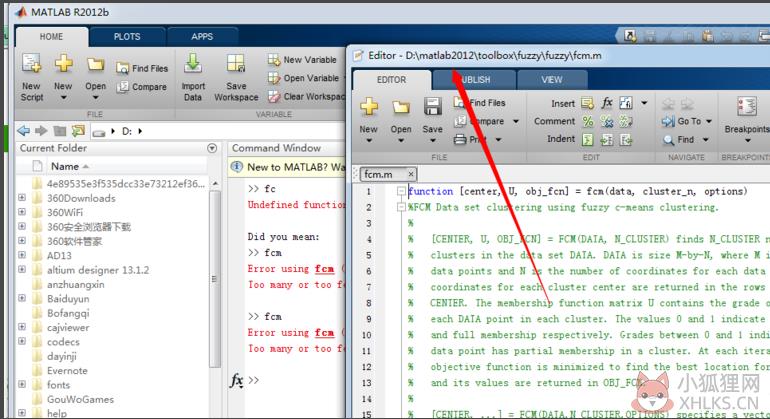The height and width of the screenshot is (419, 770).
Task: Click the Find magnifier in Editor NAVIGATE group
Action: tap(668, 140)
